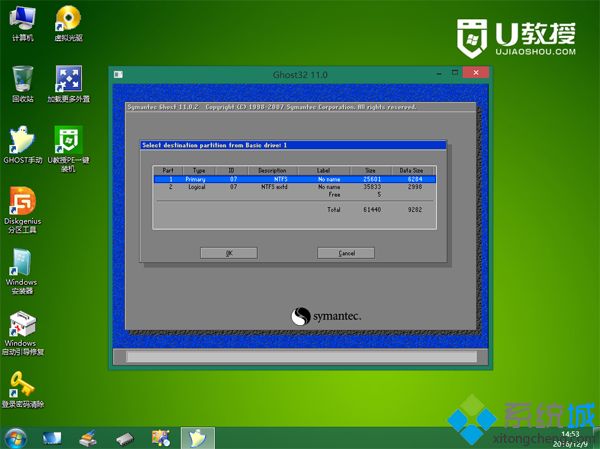The width and height of the screenshot is (600, 449).
Task: Open the 计算机 desktop icon
Action: pos(22,23)
